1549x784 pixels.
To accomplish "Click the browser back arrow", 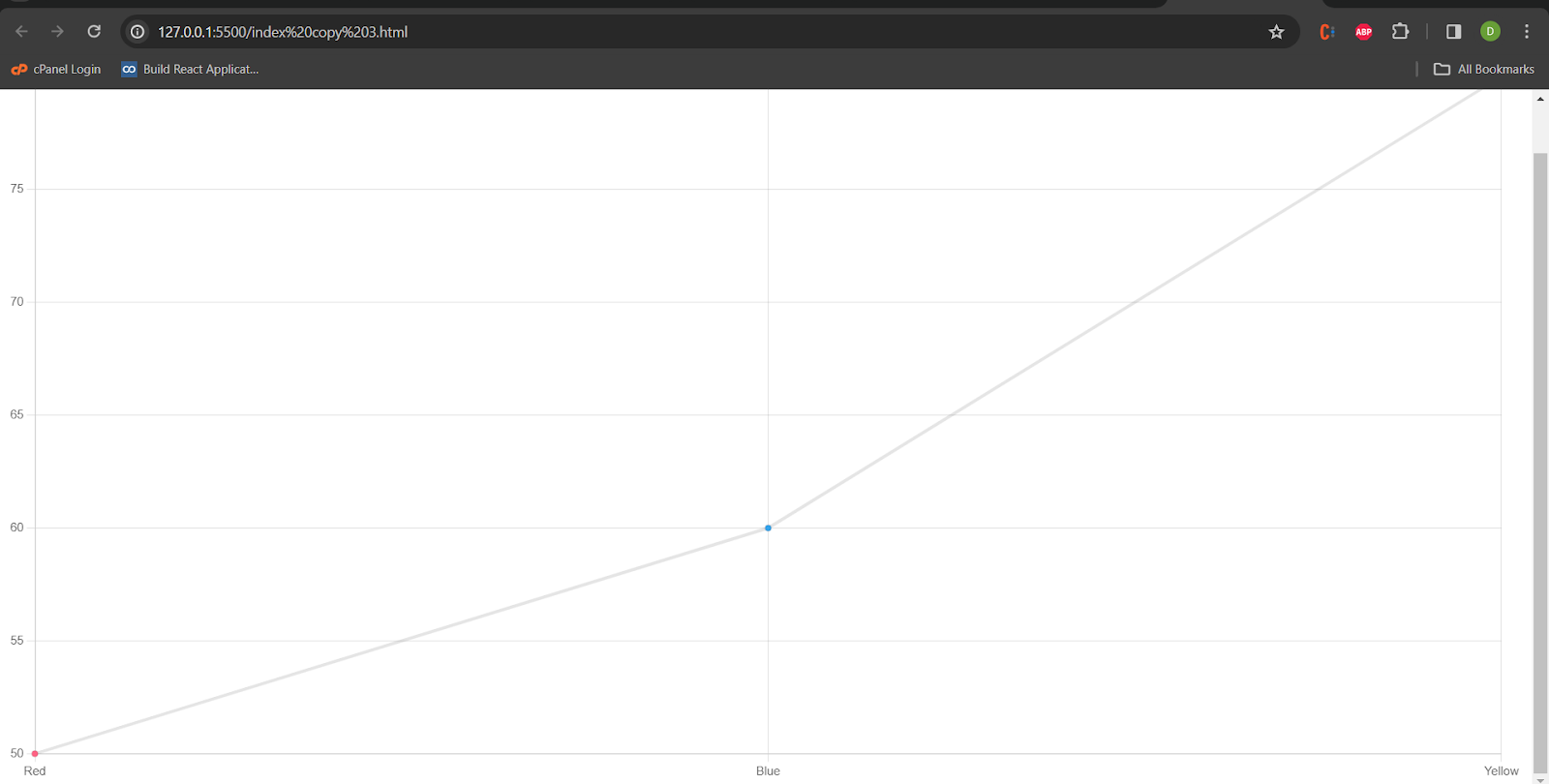I will 21,32.
